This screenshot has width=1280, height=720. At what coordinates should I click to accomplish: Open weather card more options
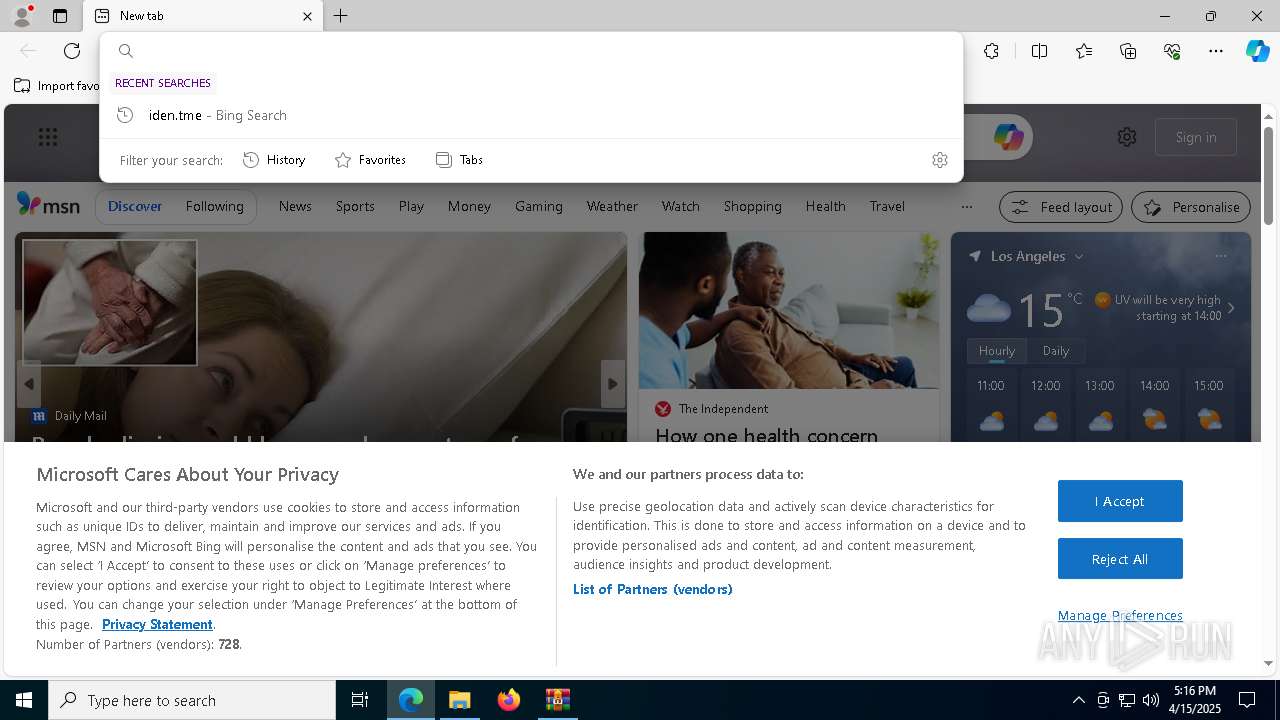[x=1221, y=256]
